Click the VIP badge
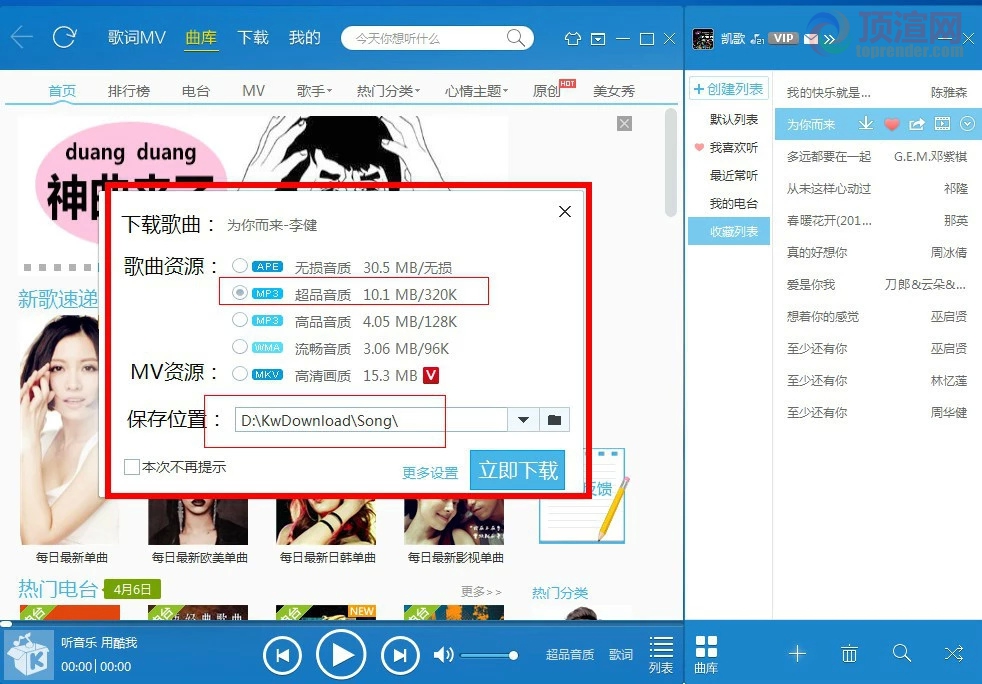The height and width of the screenshot is (684, 982). [x=783, y=38]
